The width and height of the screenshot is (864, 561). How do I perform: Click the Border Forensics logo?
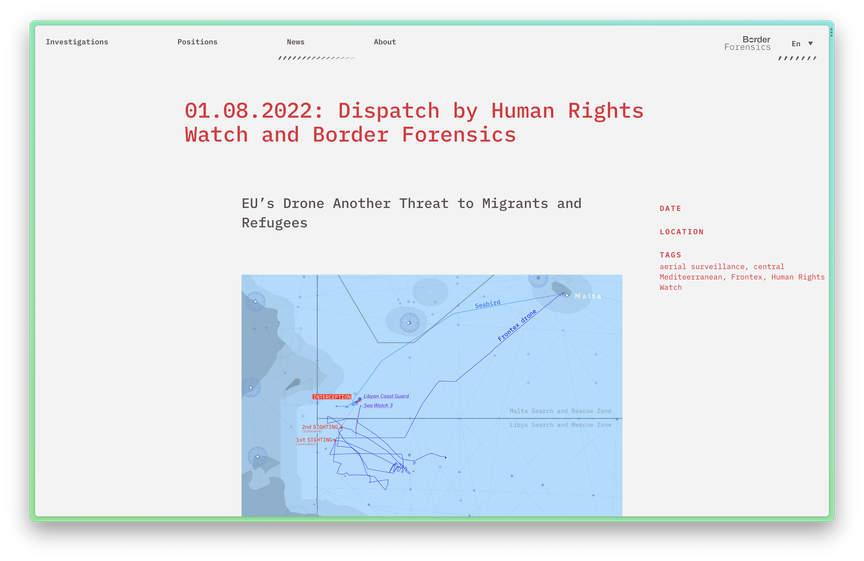pyautogui.click(x=748, y=43)
